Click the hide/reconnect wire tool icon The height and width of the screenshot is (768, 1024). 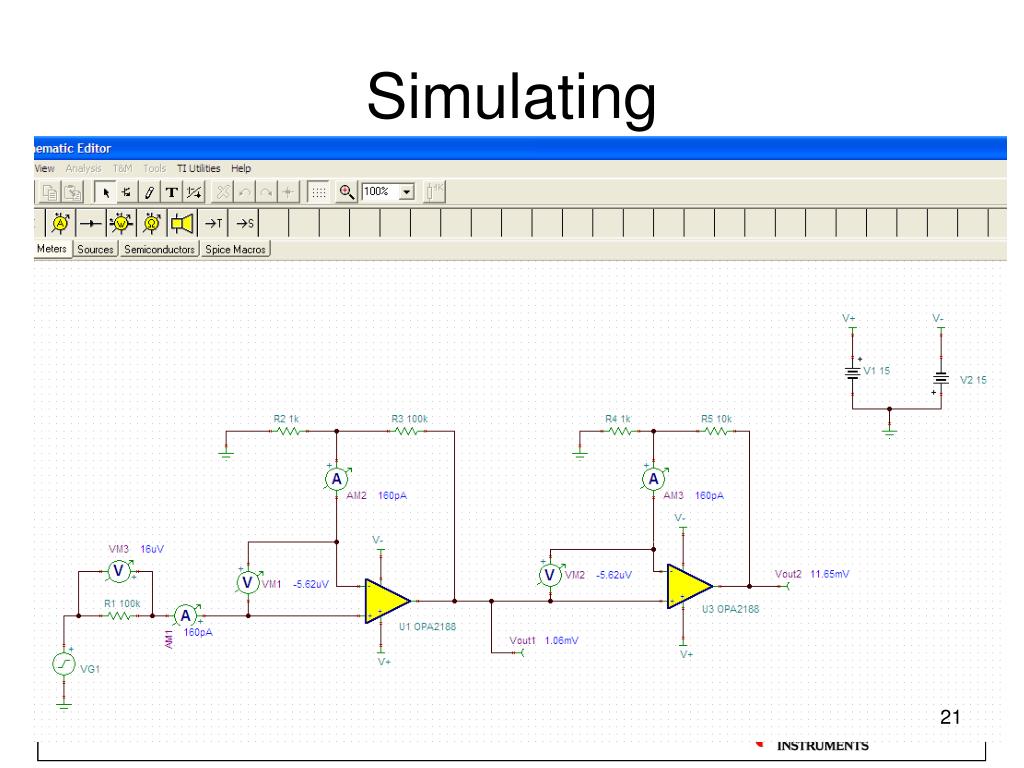tap(194, 192)
